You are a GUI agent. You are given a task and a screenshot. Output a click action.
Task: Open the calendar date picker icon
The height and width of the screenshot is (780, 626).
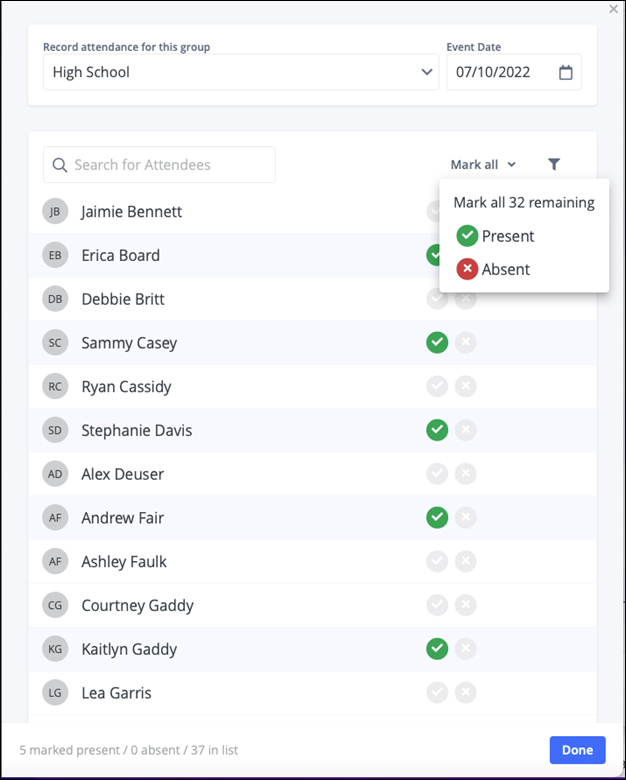tap(566, 72)
